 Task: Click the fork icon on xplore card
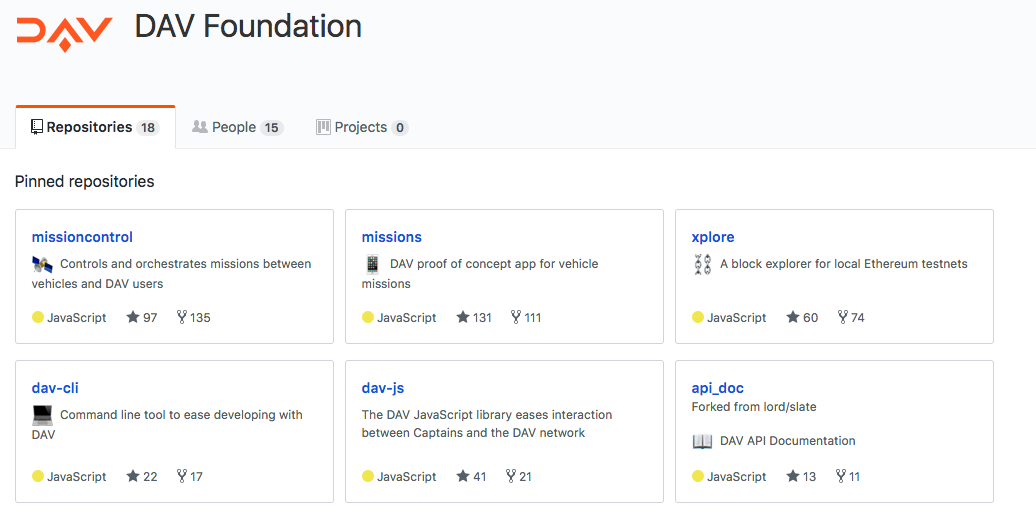point(843,317)
